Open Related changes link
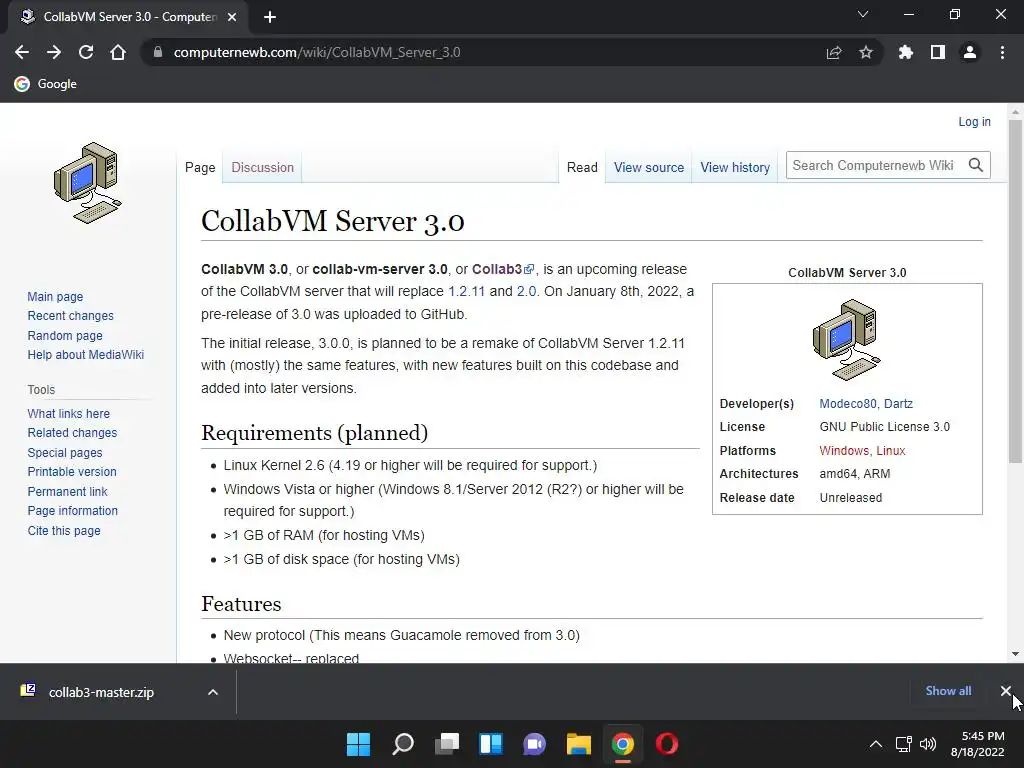1024x768 pixels. point(72,432)
